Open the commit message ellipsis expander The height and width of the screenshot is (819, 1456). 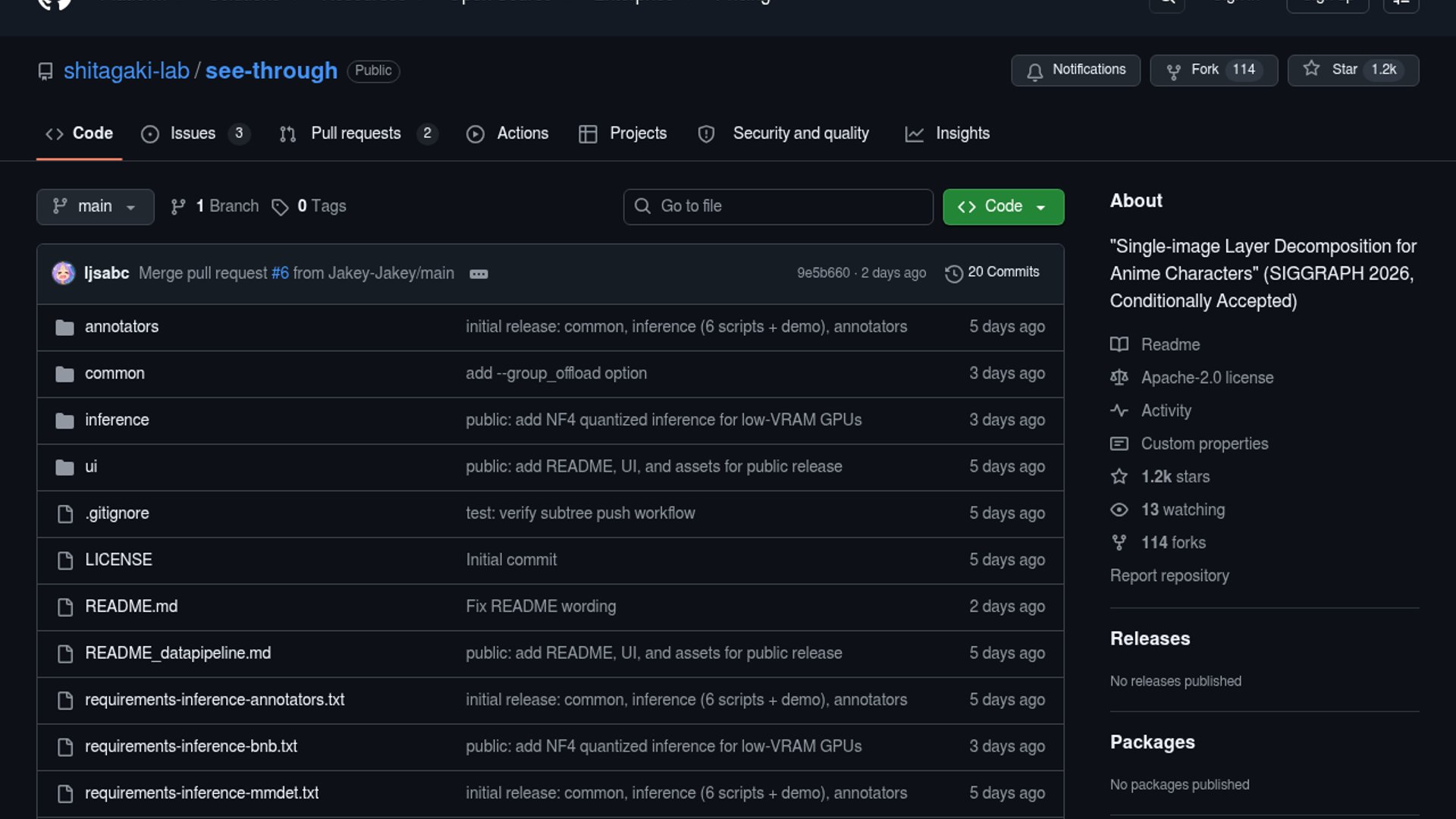[479, 274]
